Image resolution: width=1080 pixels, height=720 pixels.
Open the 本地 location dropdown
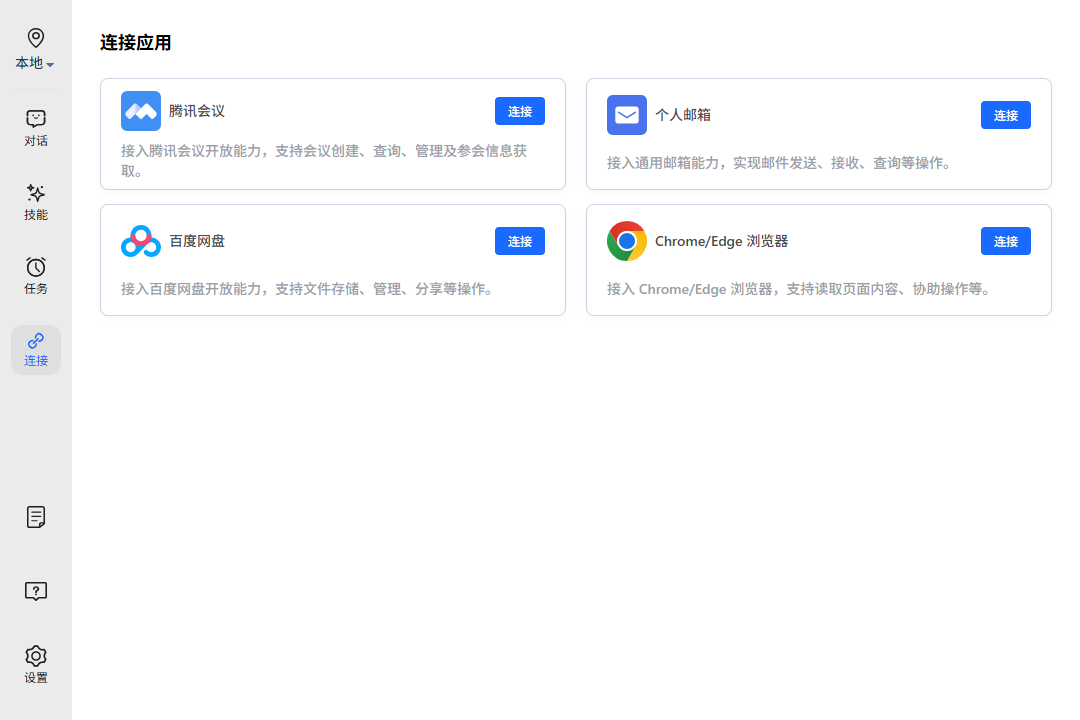click(34, 63)
